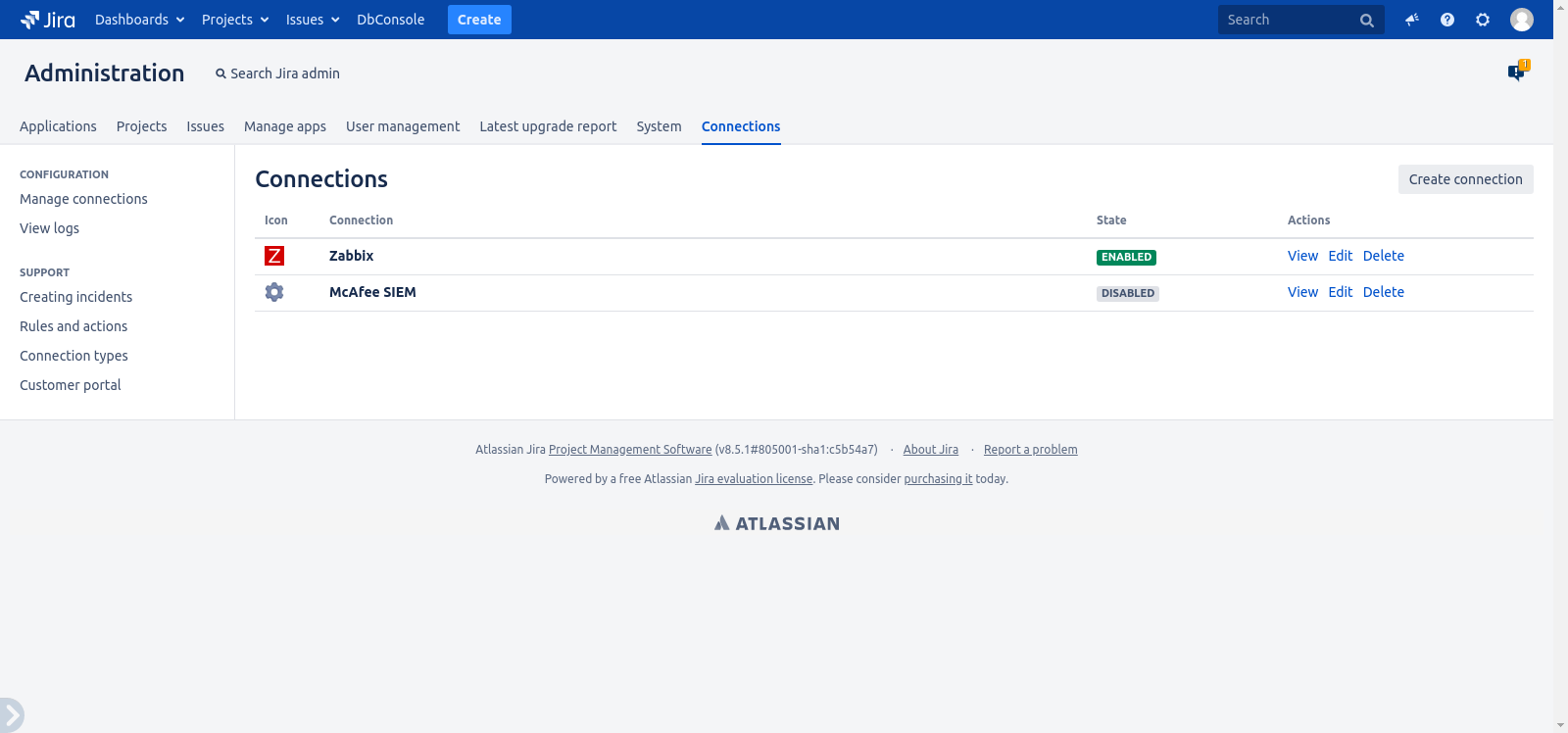Edit the McAfee SIEM connection
This screenshot has height=733, width=1568.
(1341, 292)
